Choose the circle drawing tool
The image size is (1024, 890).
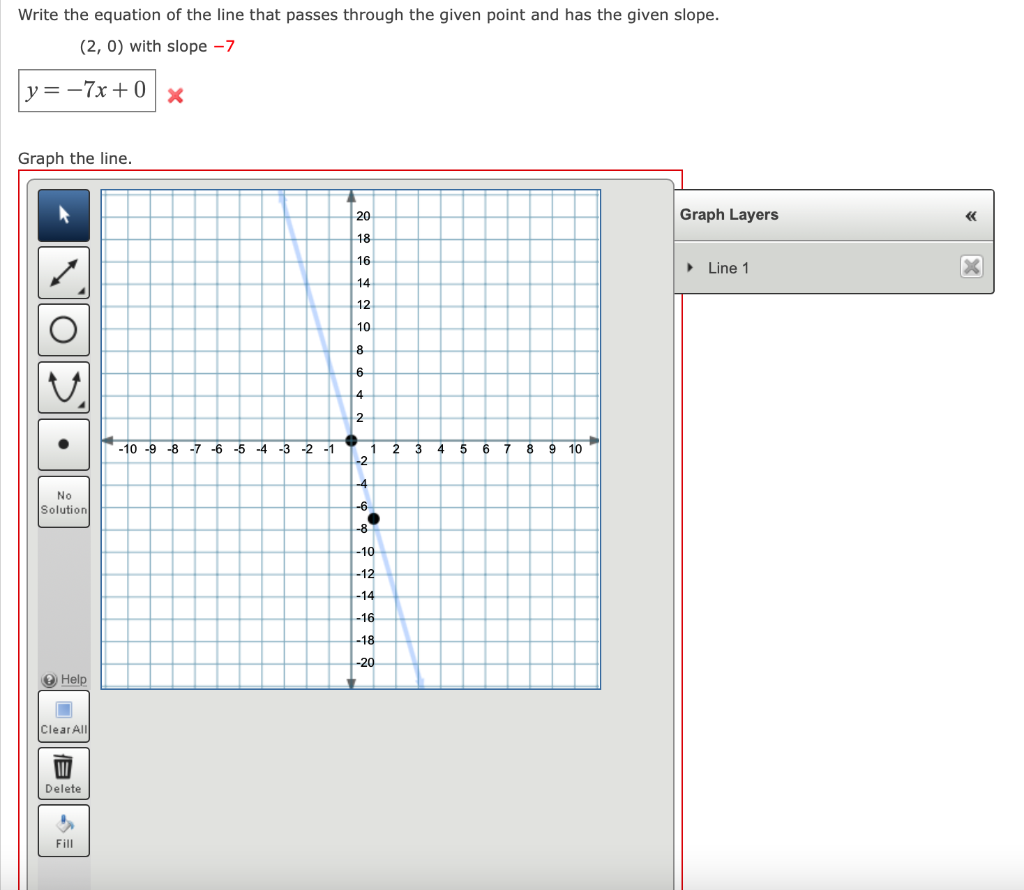click(63, 330)
